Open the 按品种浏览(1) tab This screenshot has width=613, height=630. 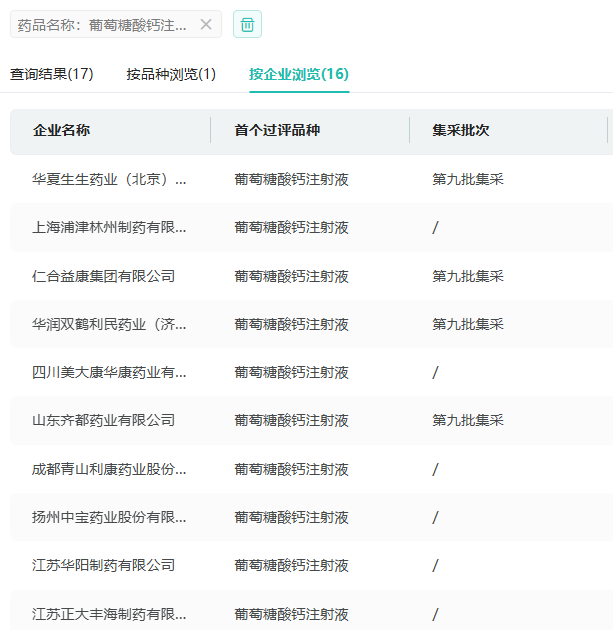[x=171, y=74]
